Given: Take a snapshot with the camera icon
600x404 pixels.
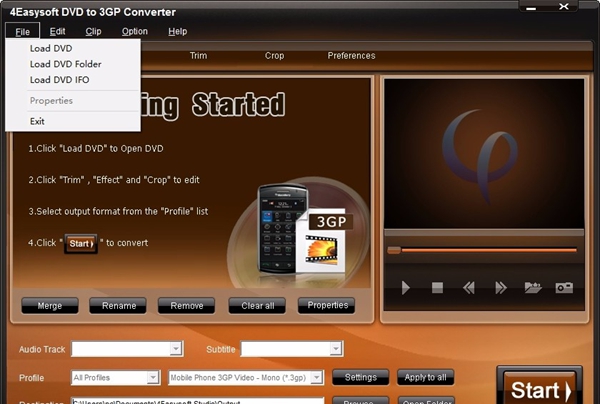Looking at the screenshot, I should click(x=564, y=288).
